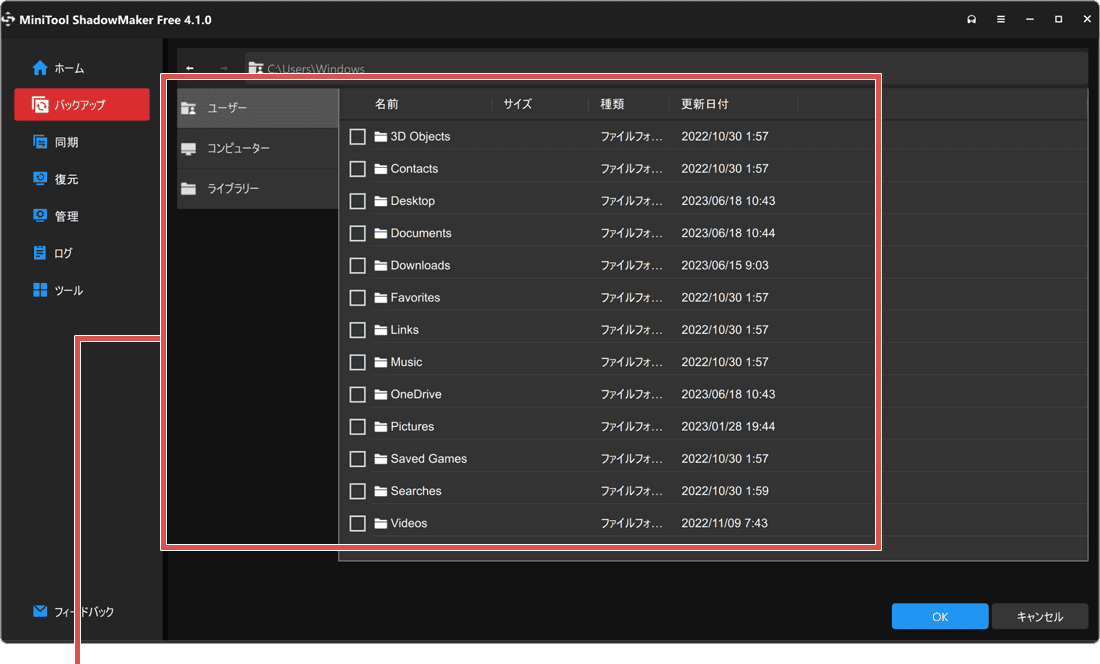Open the ツール (Tools) grid icon

point(40,290)
